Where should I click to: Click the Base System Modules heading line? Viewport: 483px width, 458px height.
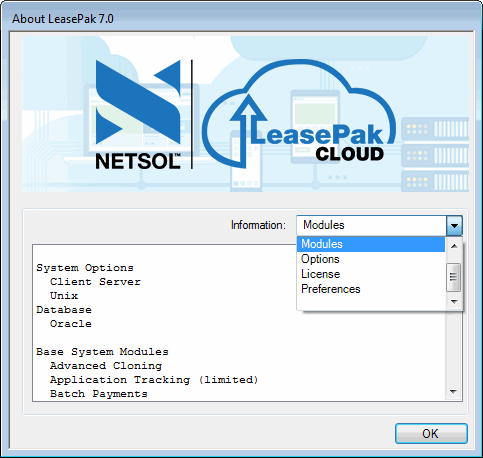[102, 352]
